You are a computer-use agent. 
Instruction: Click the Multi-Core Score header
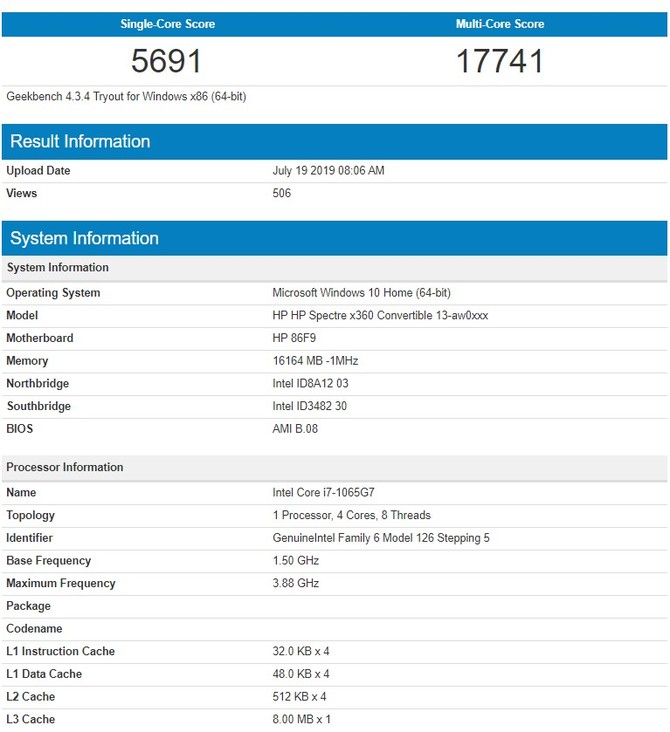(500, 24)
